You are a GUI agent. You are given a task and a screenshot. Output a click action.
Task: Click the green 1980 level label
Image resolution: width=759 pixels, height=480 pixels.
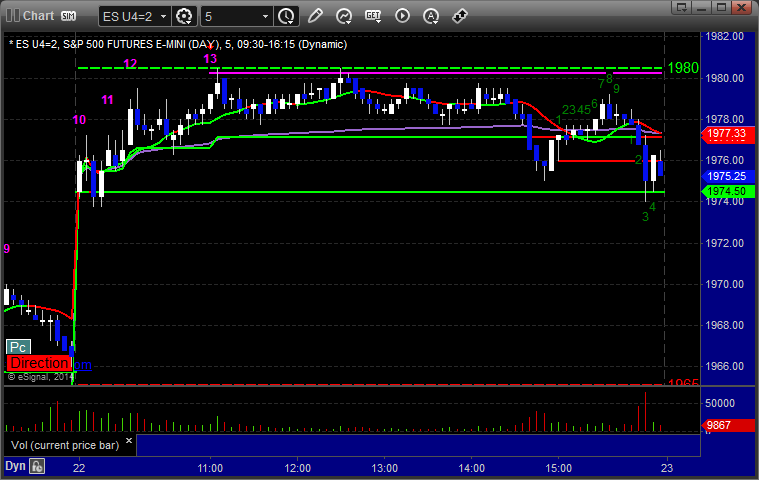tap(683, 68)
